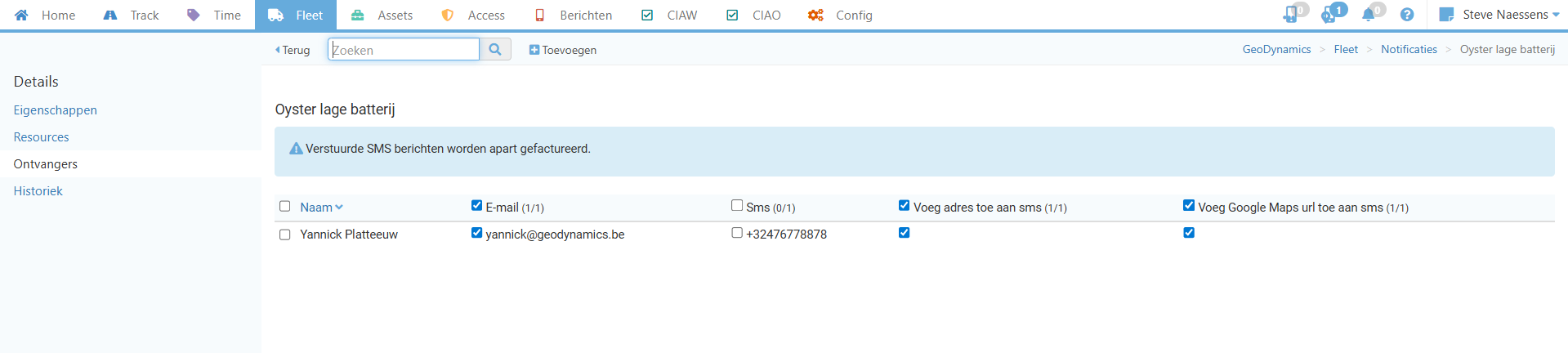Click the plus icon beside Toevoegen

pyautogui.click(x=534, y=50)
